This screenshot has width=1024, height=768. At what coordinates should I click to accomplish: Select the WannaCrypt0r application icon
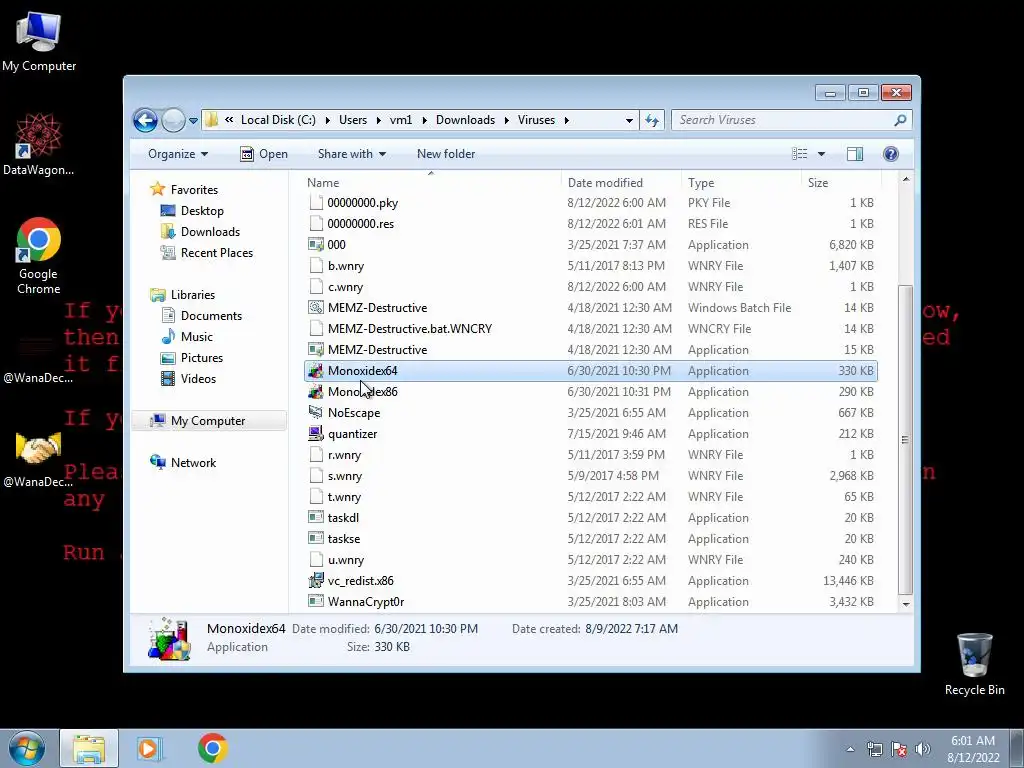[316, 601]
